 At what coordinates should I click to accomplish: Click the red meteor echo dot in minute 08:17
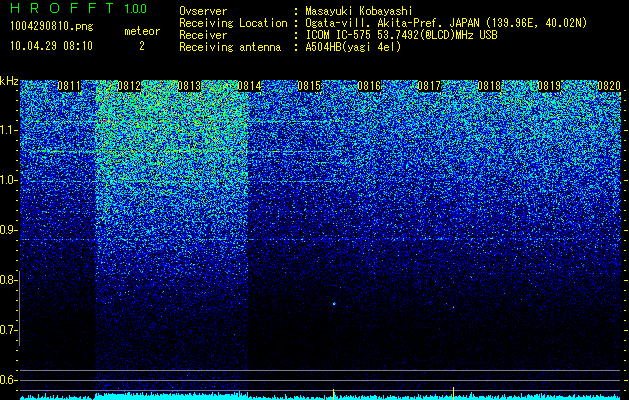point(453,307)
